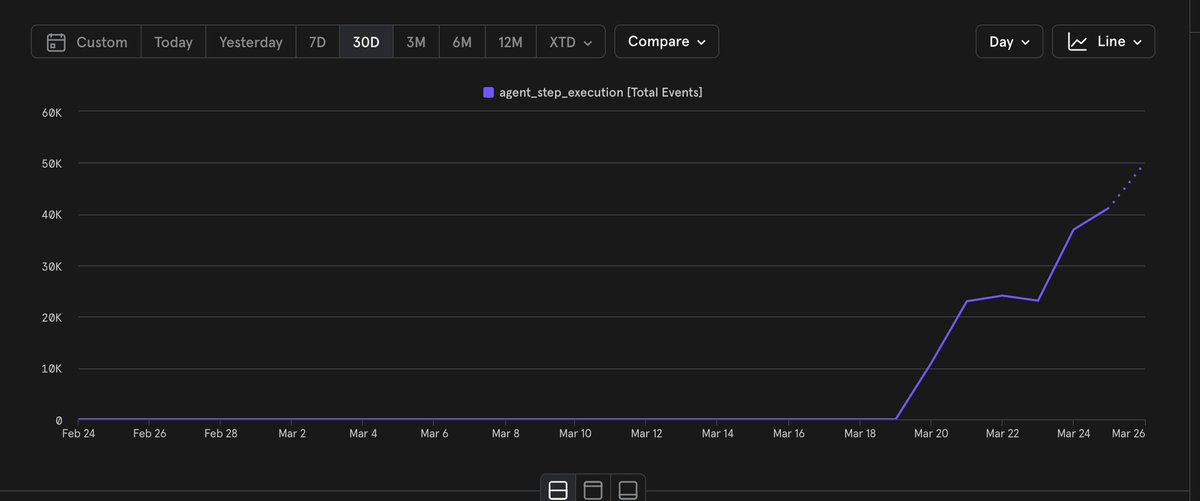The image size is (1200, 501).
Task: Select the top panel layout icon
Action: coord(593,489)
